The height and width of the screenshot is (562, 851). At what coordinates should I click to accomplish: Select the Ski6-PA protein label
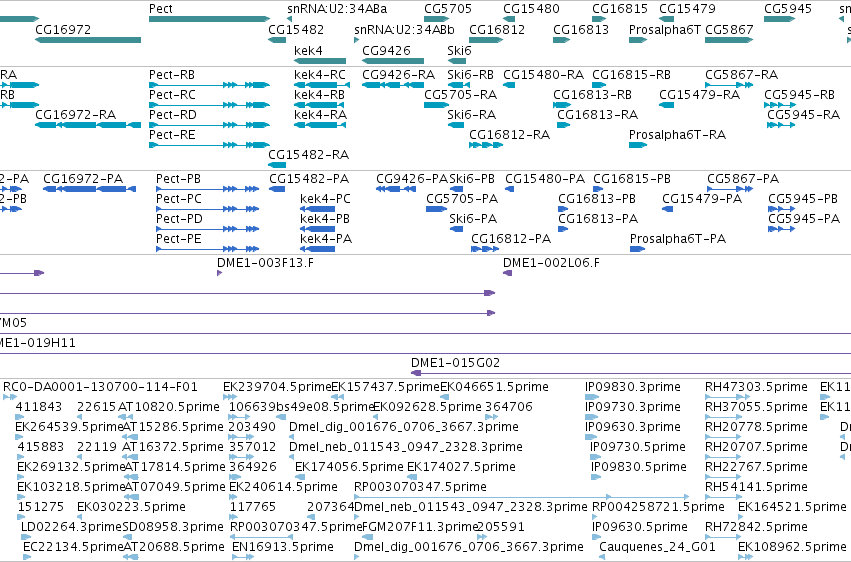(x=473, y=219)
